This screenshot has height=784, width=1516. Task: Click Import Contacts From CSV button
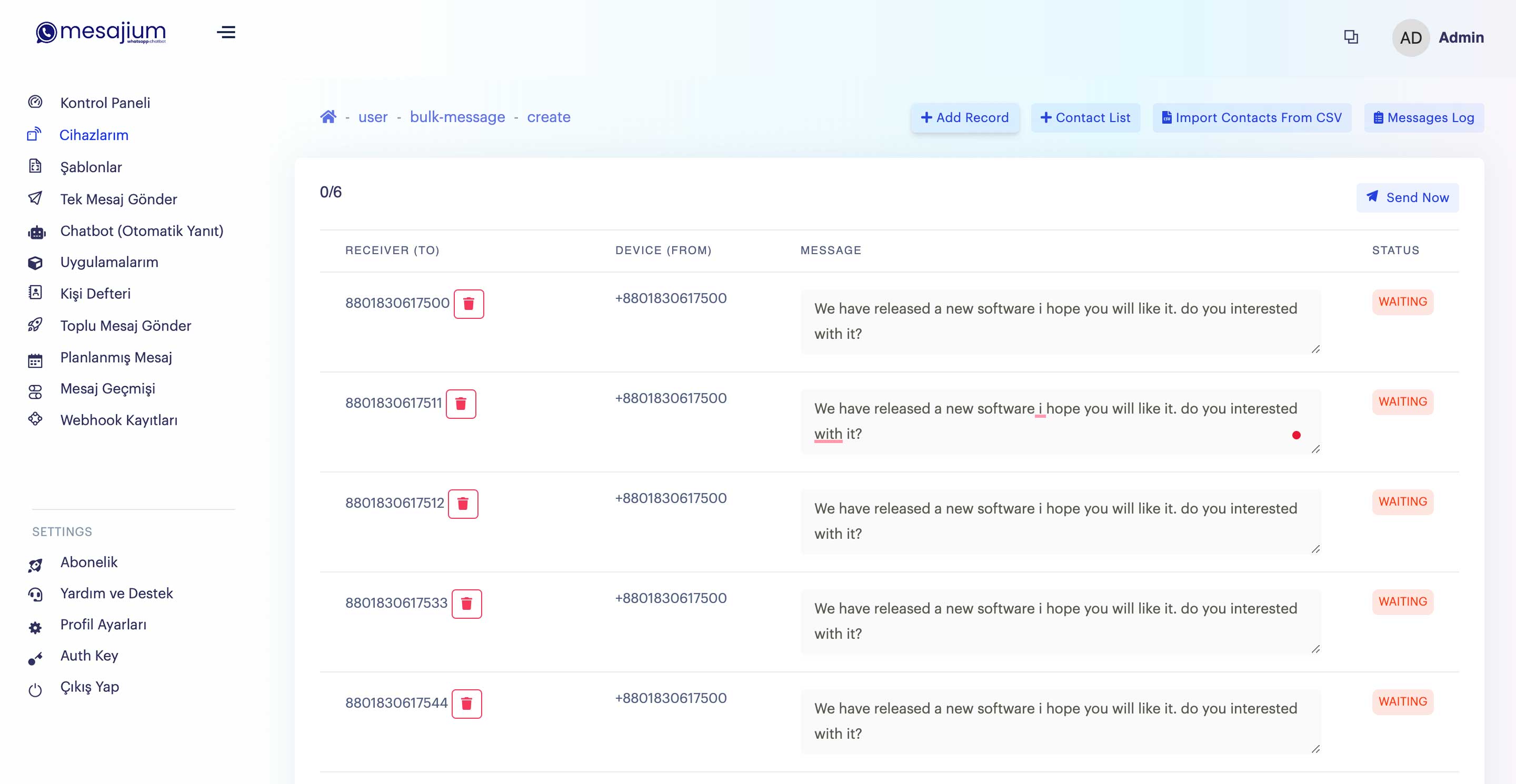[1252, 118]
